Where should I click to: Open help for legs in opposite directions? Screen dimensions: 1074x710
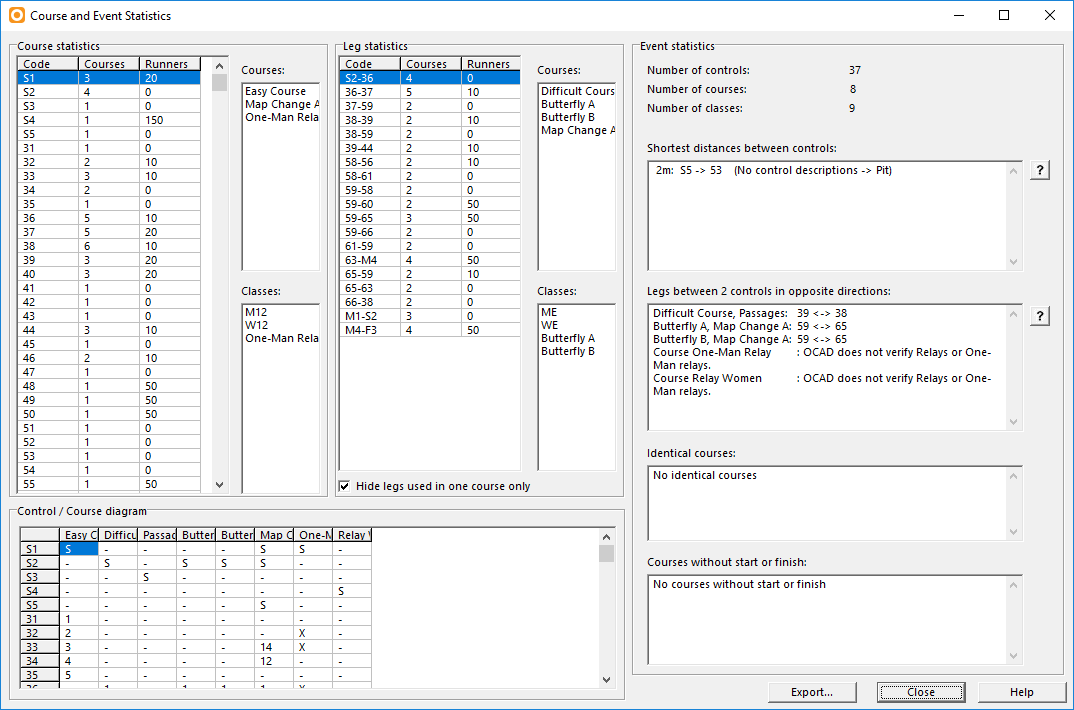coord(1039,316)
